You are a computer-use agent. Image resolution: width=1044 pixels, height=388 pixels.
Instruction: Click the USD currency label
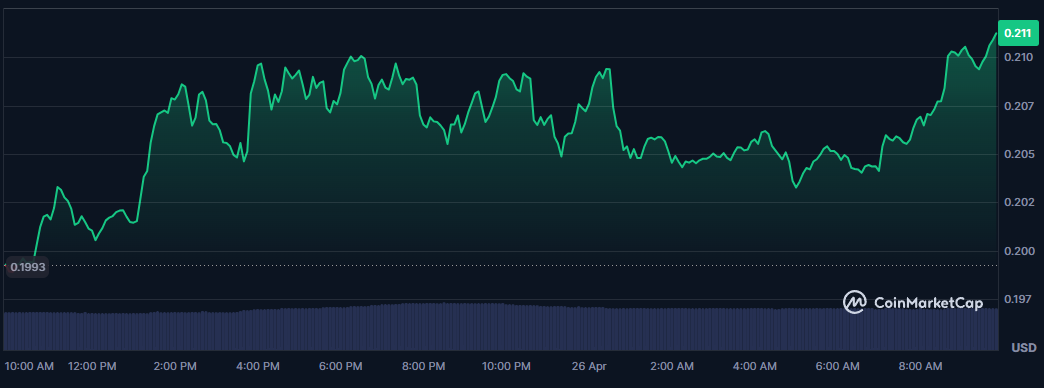1024,348
